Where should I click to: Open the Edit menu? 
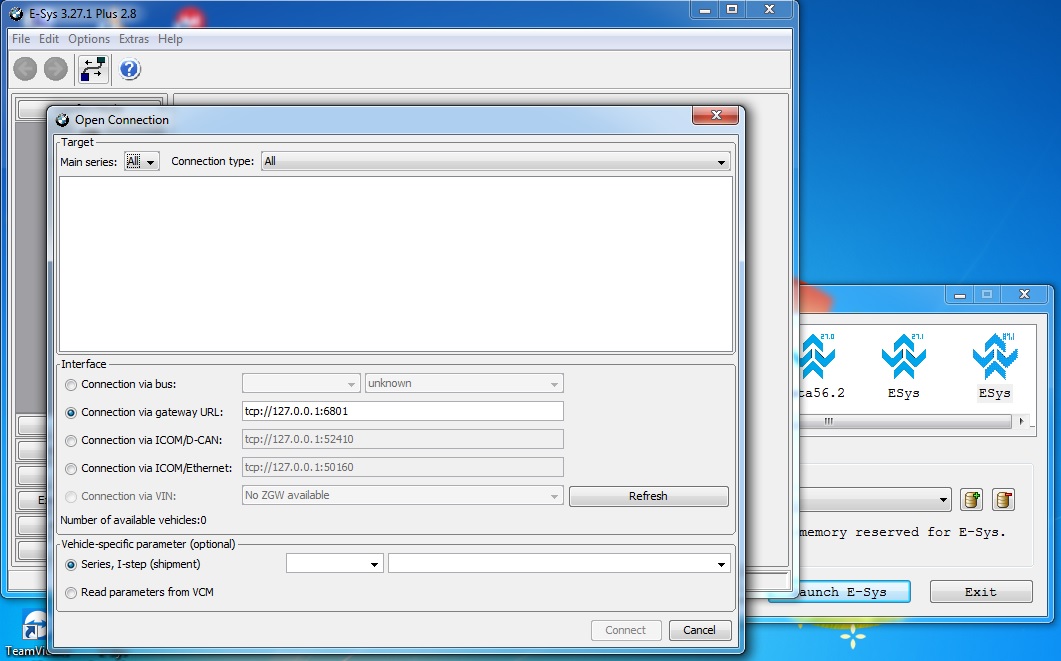[49, 39]
